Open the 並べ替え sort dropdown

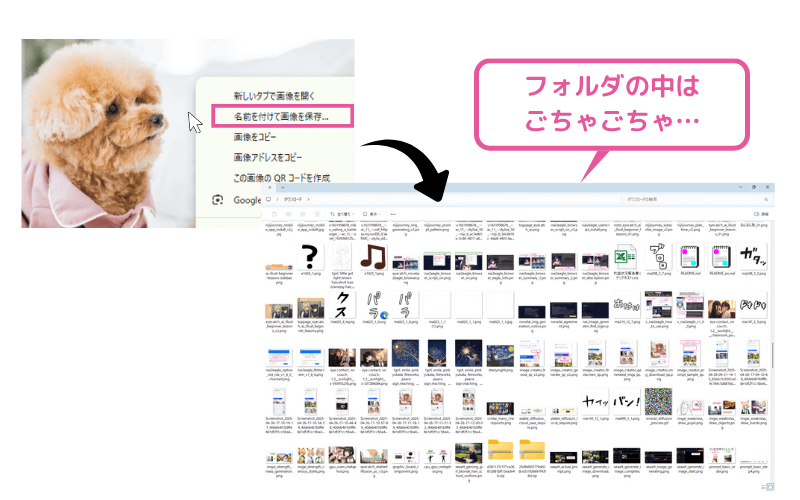pos(343,214)
